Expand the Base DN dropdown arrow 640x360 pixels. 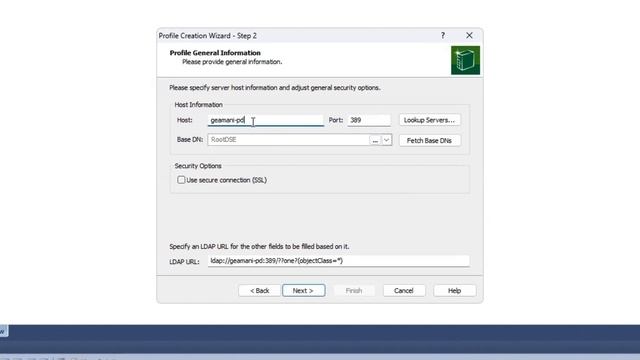point(386,140)
